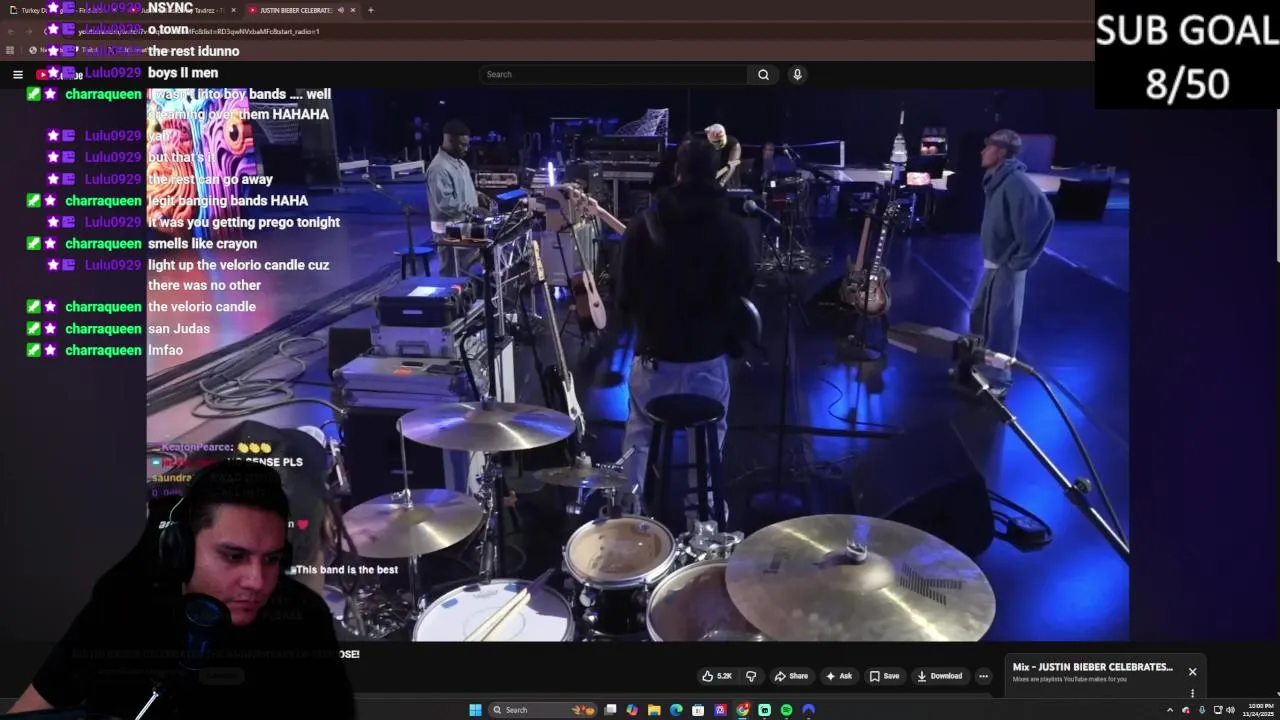Show hidden system tray icons chevron

[1170, 710]
